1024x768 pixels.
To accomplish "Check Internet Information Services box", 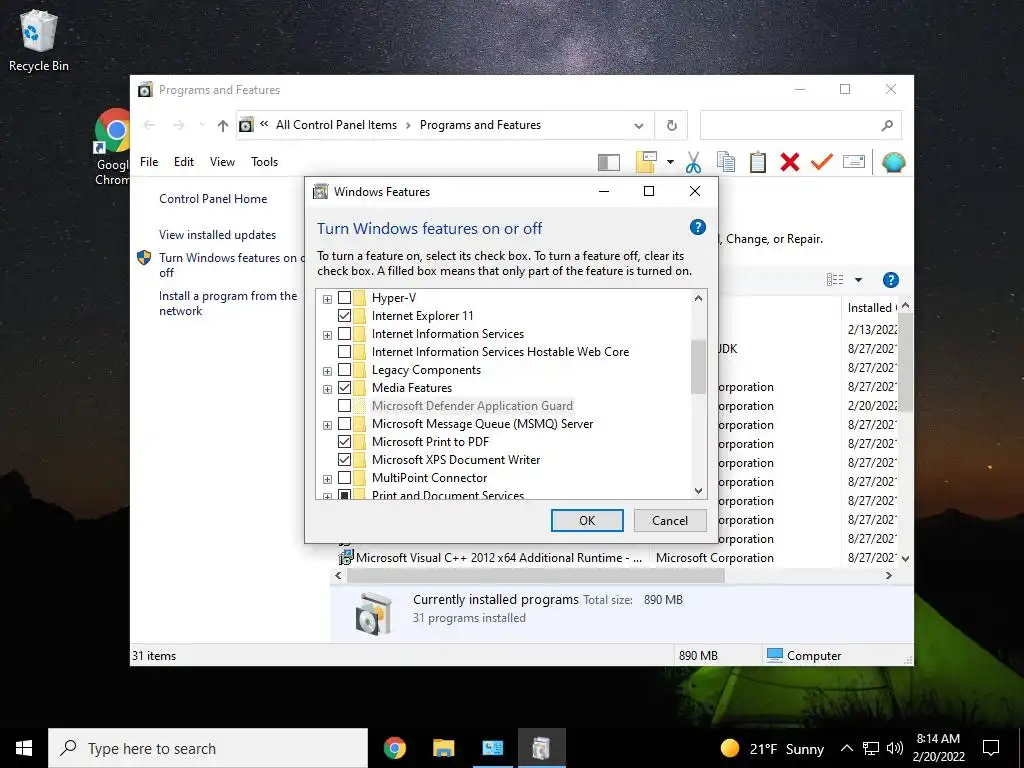I will tap(344, 334).
